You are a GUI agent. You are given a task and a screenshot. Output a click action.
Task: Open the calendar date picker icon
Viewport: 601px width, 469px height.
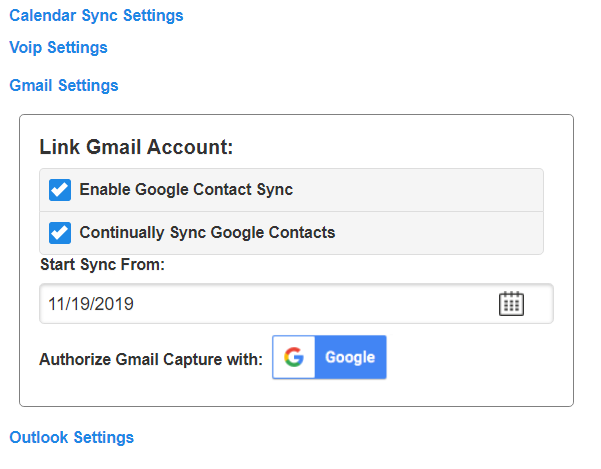coord(511,304)
